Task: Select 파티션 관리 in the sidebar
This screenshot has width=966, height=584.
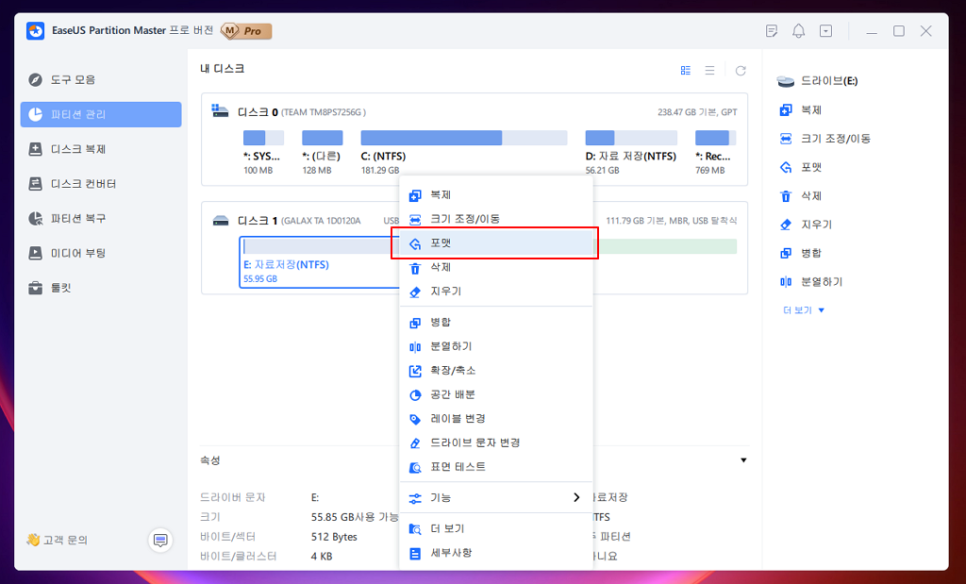Action: pos(101,115)
